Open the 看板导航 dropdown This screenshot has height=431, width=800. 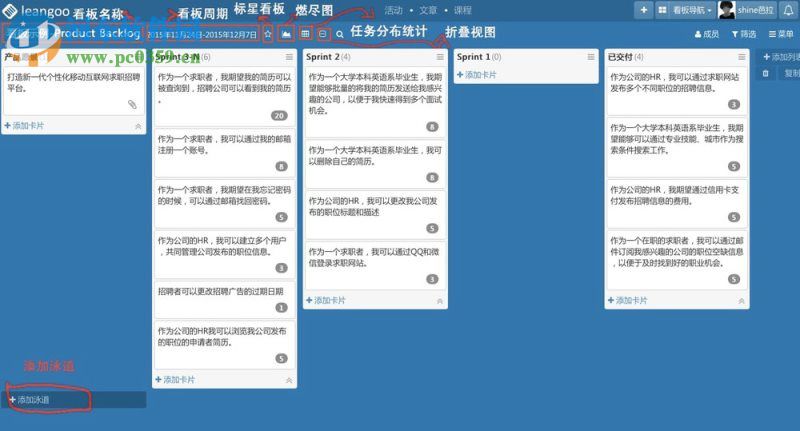tap(691, 10)
